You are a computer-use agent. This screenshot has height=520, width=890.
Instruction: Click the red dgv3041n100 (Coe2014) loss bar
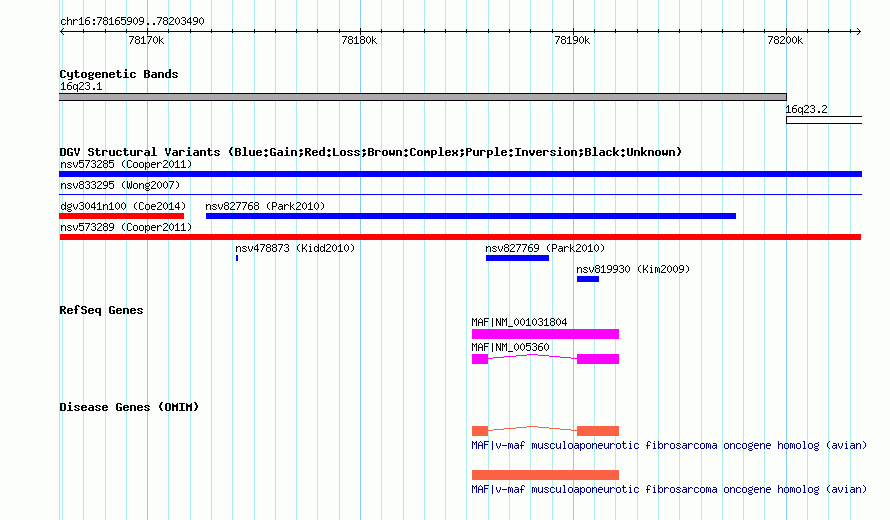coord(121,216)
